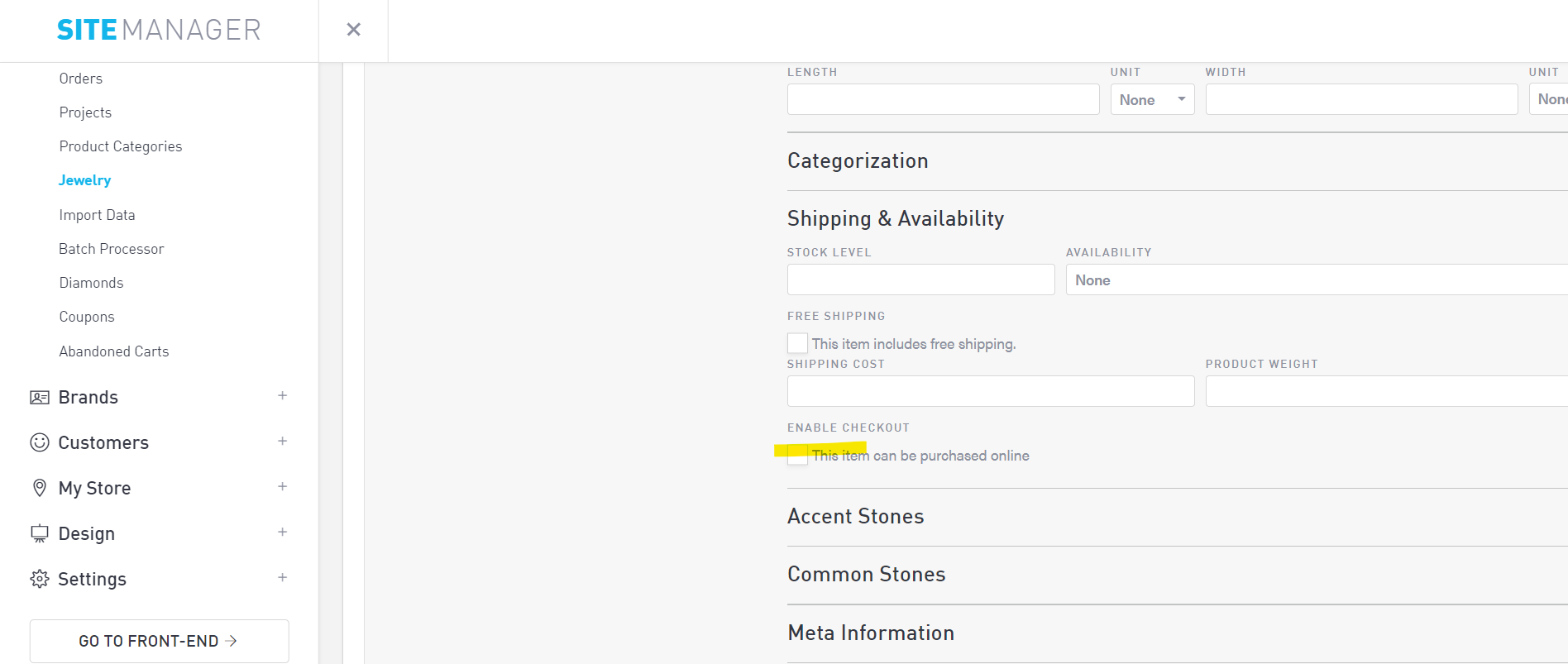Image resolution: width=1568 pixels, height=664 pixels.
Task: Open Abandoned Carts in the sidebar
Action: click(114, 351)
